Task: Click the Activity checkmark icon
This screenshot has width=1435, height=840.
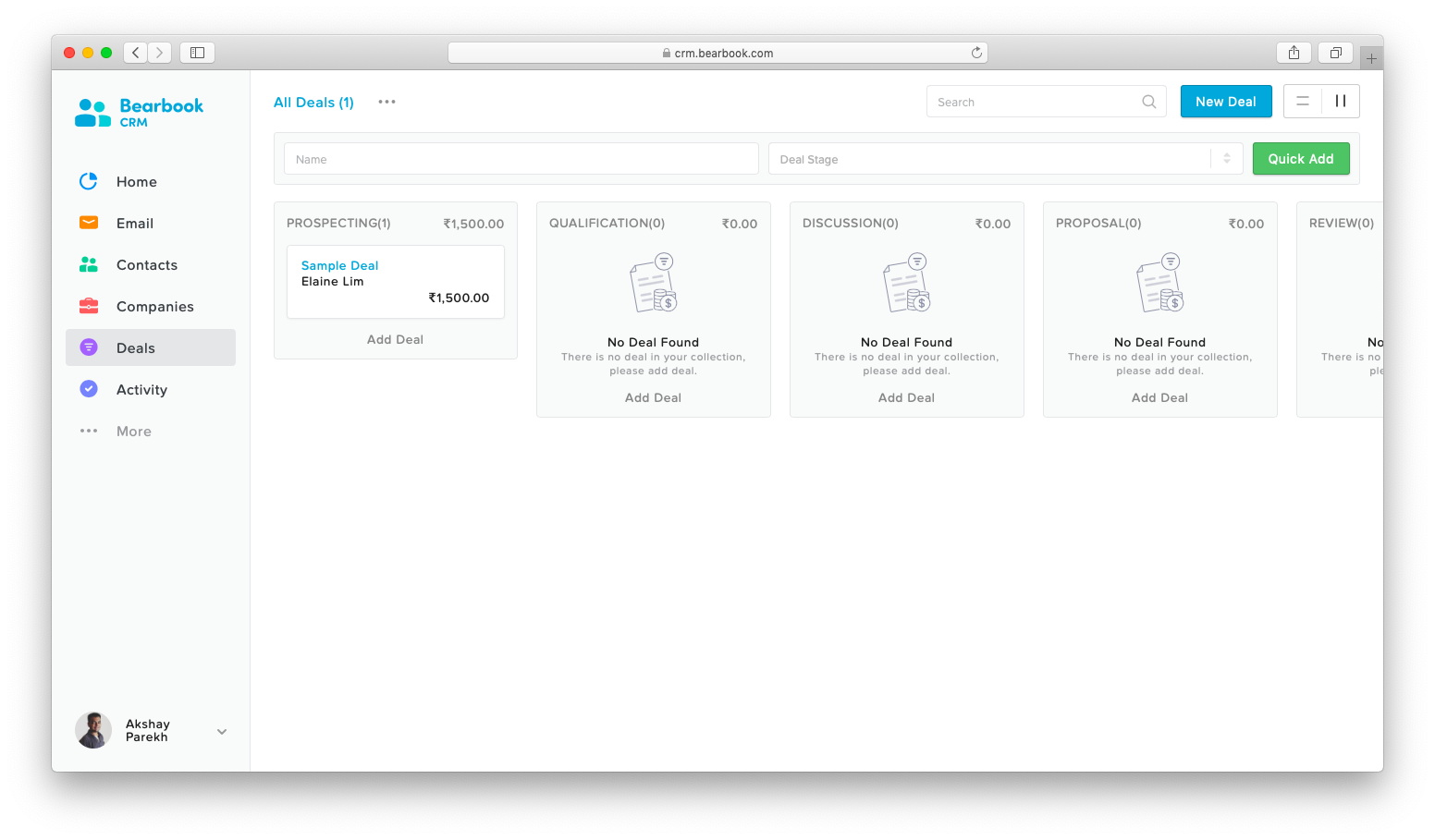Action: coord(89,389)
